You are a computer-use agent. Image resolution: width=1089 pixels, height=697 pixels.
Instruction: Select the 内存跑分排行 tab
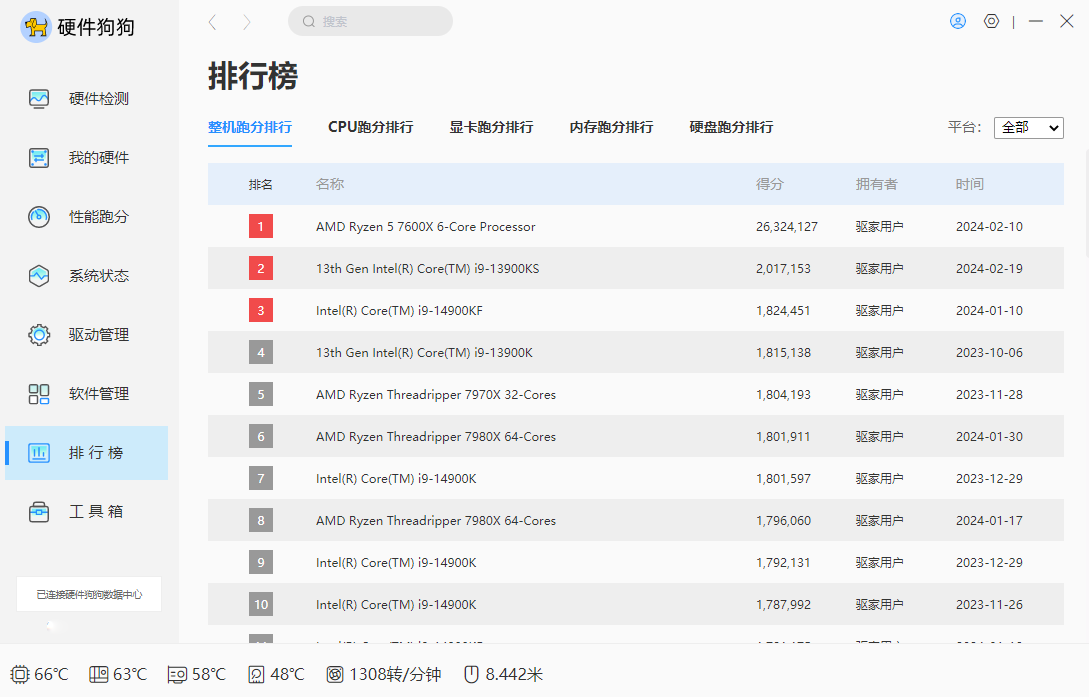(x=611, y=127)
